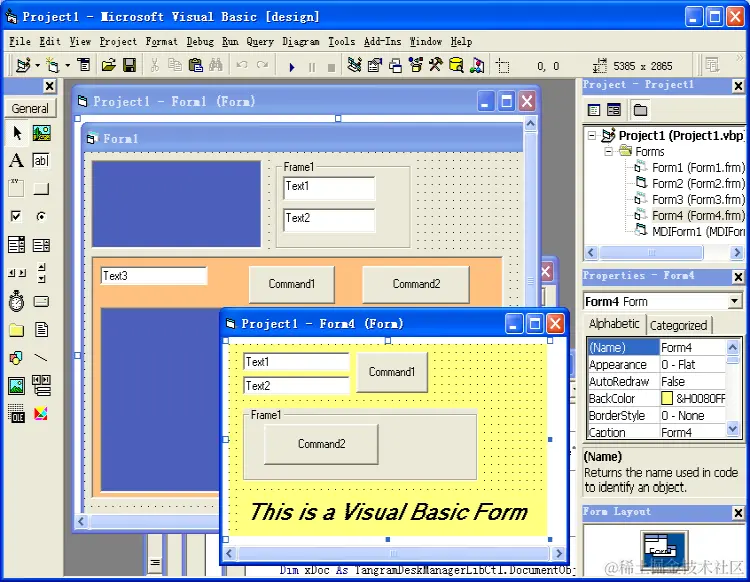The image size is (750, 582).
Task: Open the Project menu
Action: click(118, 42)
